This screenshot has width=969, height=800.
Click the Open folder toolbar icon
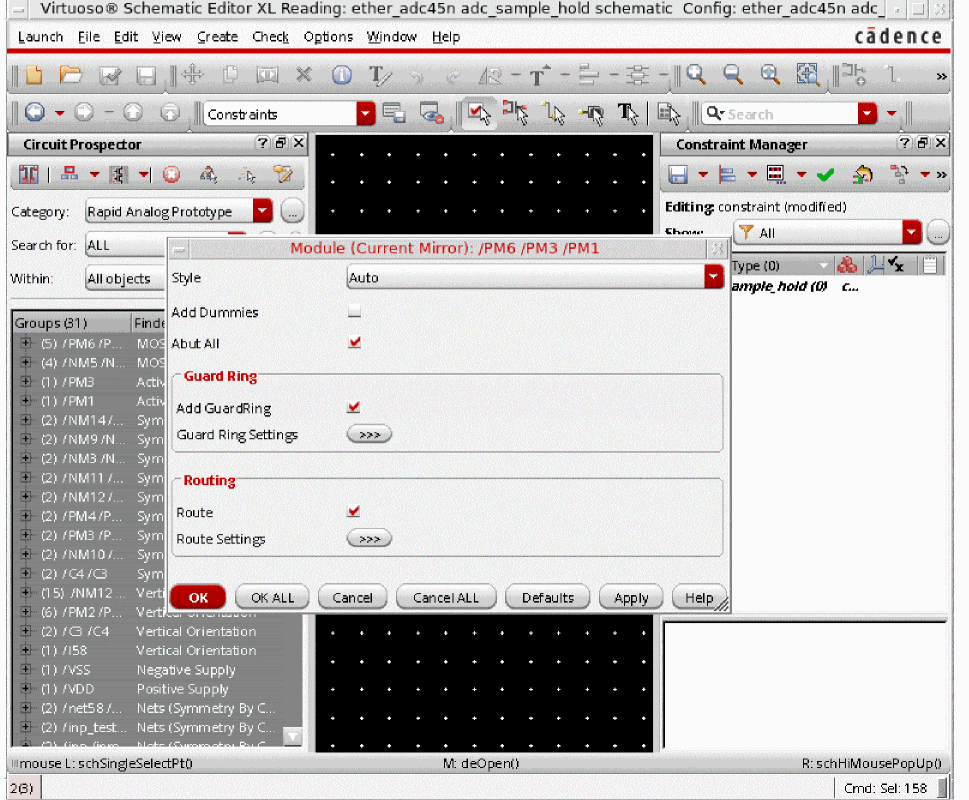[71, 75]
